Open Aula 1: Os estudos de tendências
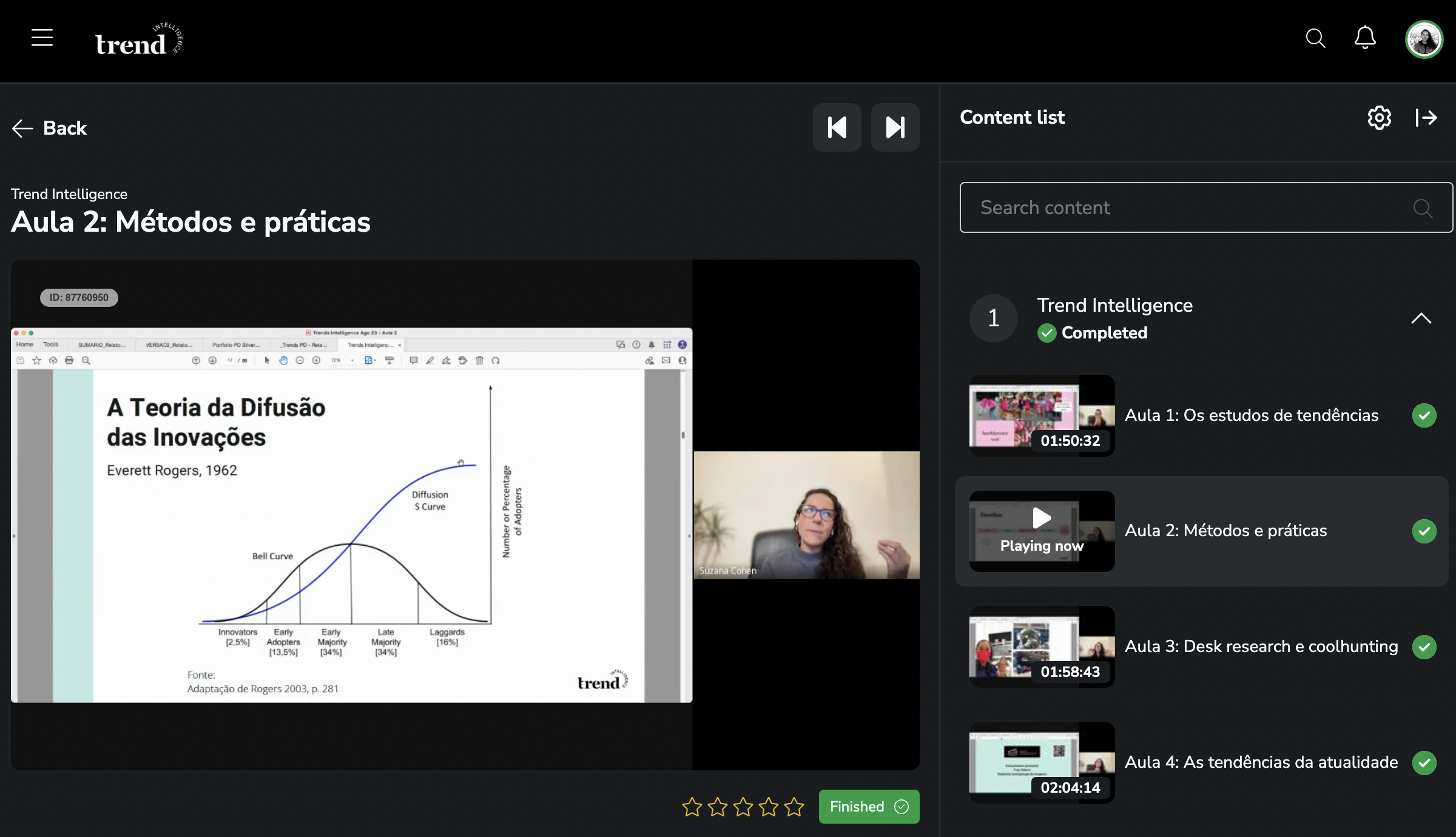This screenshot has height=837, width=1456. (1251, 415)
